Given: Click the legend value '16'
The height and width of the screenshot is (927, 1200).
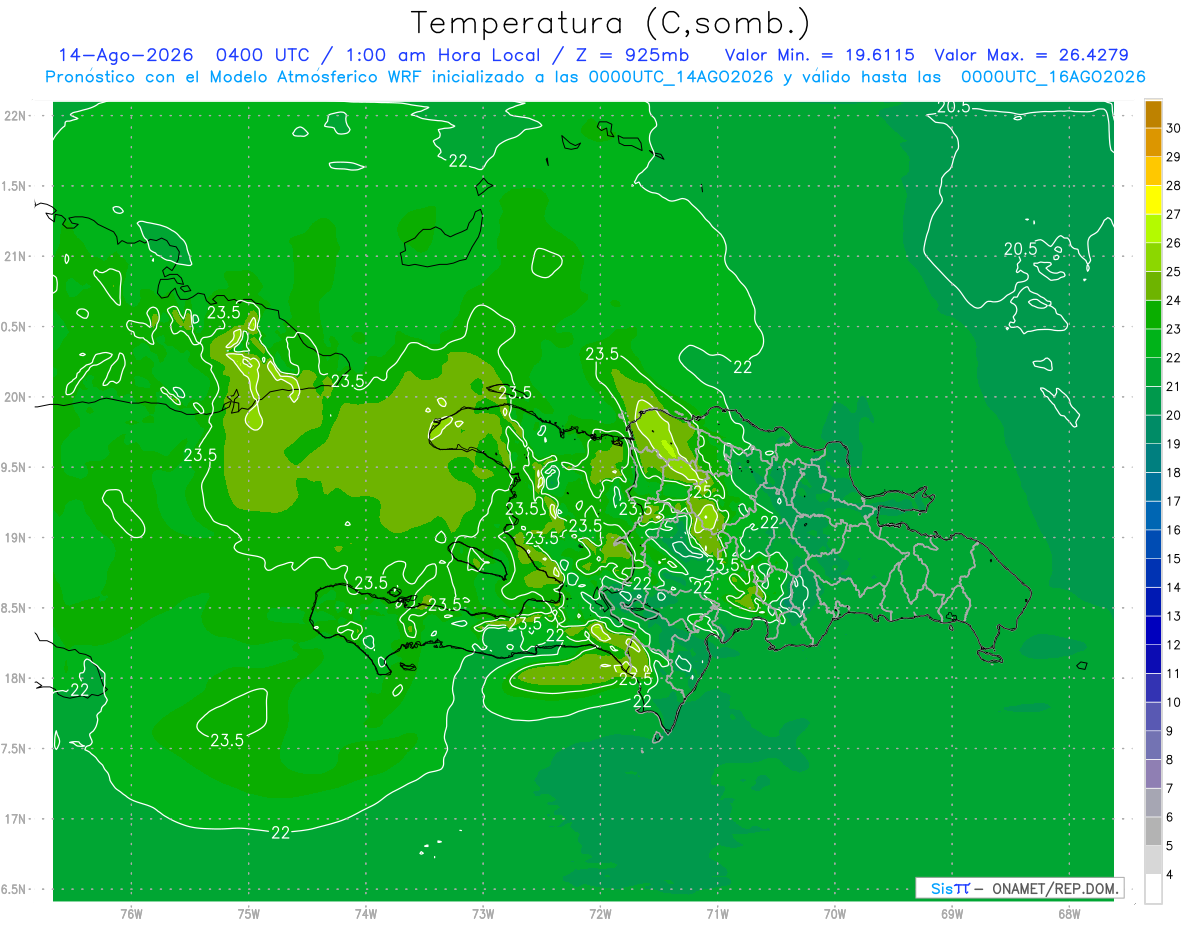Looking at the screenshot, I should click(1175, 530).
